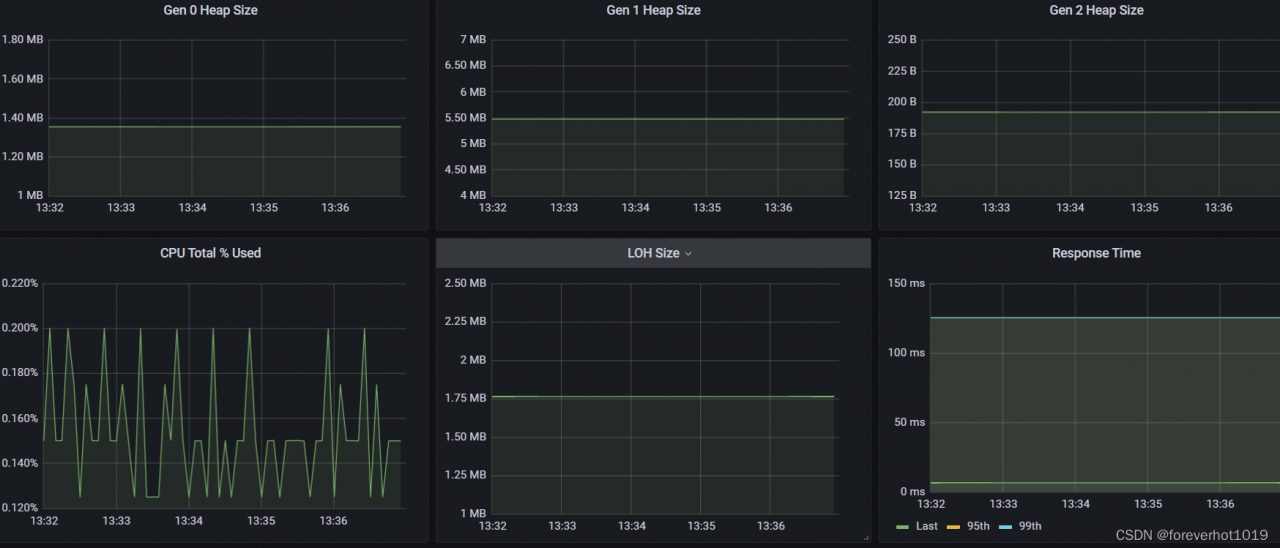Click the 1.40 MB label on Gen 0 axis
Screen dimensions: 1280x548
22,118
